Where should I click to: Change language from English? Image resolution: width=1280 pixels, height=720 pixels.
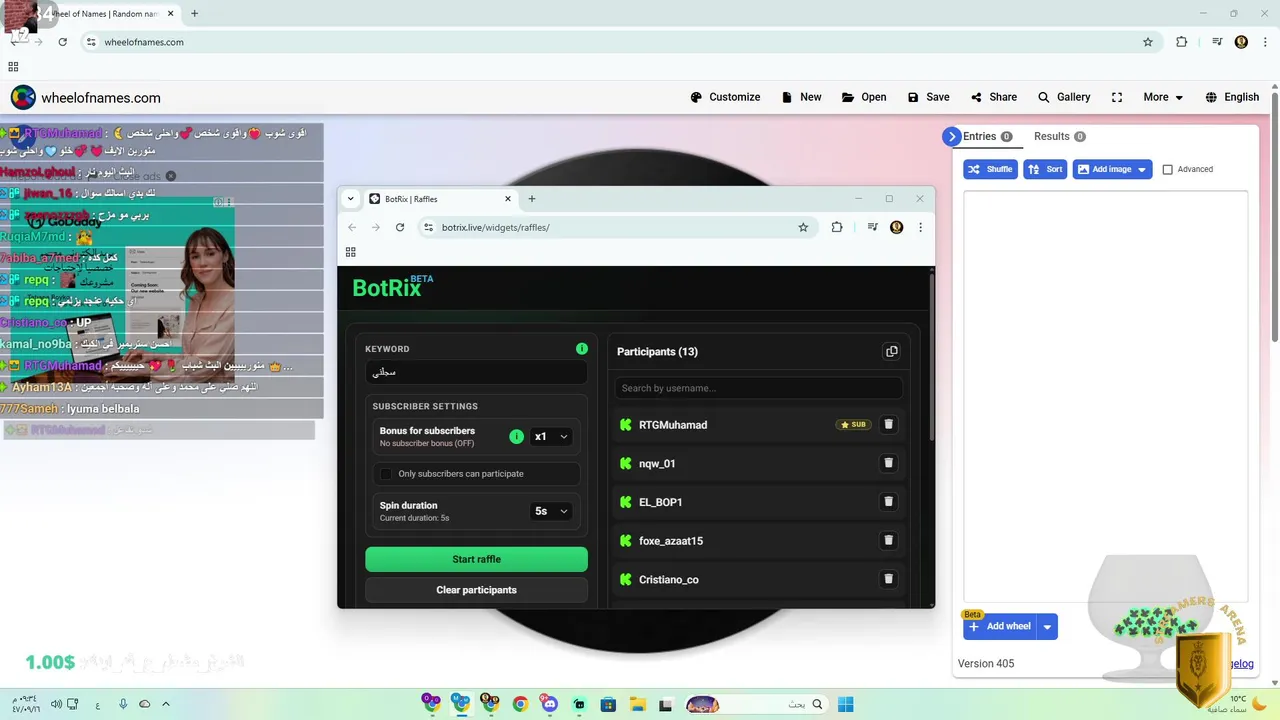coord(1232,97)
